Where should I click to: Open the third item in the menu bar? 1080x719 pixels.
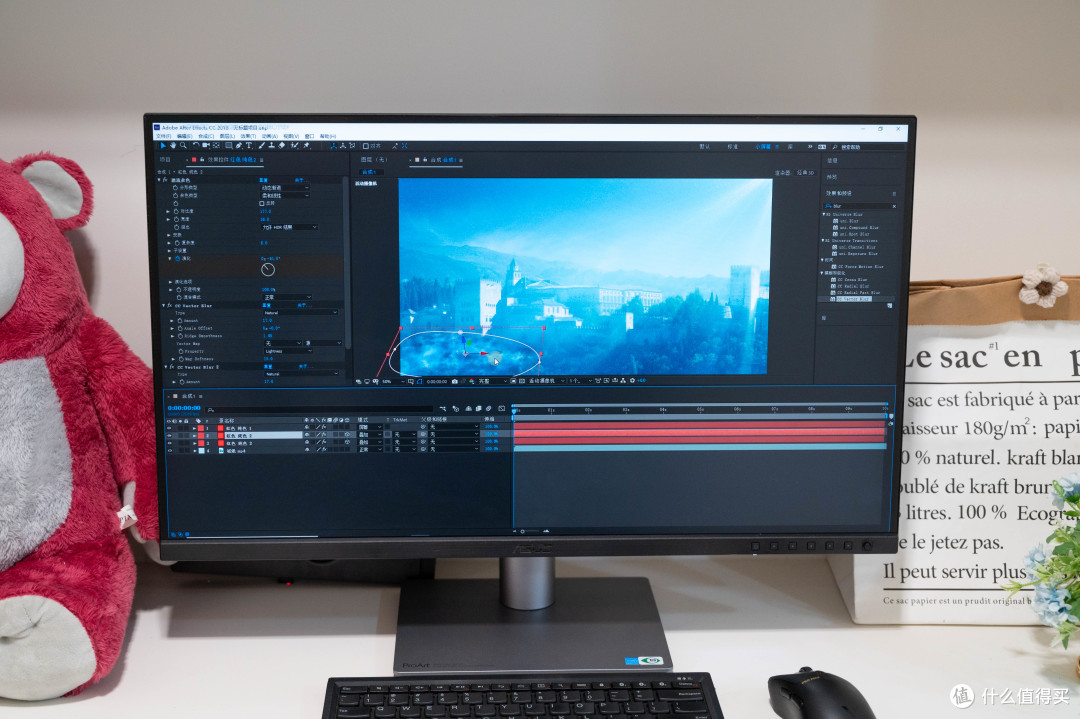[206, 136]
